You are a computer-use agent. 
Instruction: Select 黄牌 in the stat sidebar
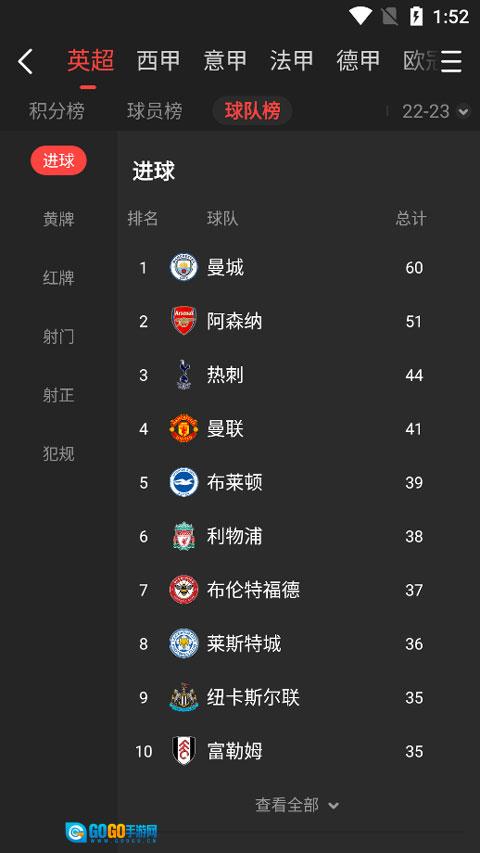(58, 219)
